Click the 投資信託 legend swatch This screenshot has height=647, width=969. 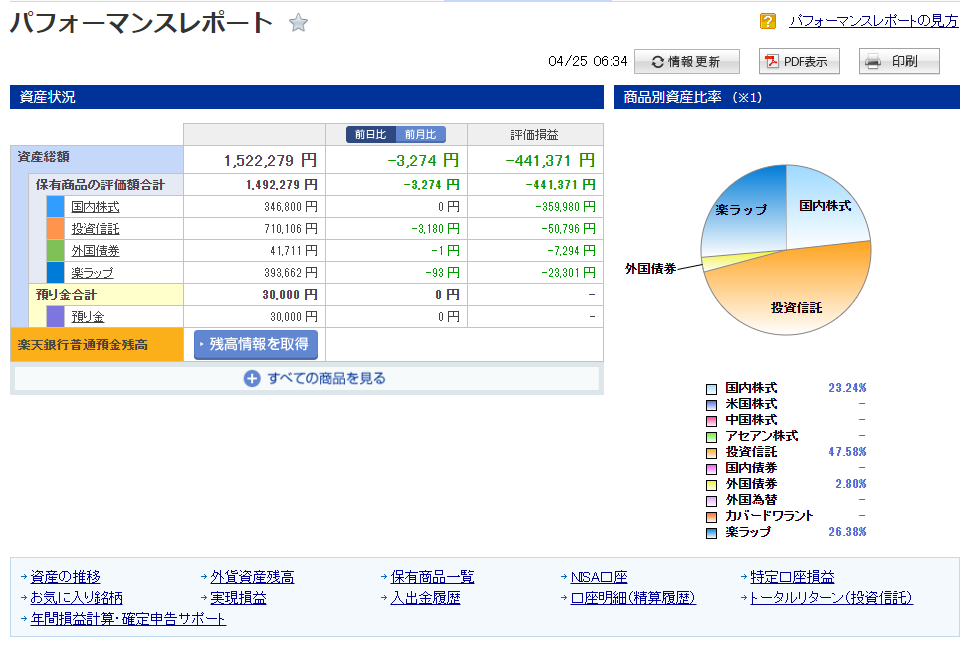click(x=711, y=453)
